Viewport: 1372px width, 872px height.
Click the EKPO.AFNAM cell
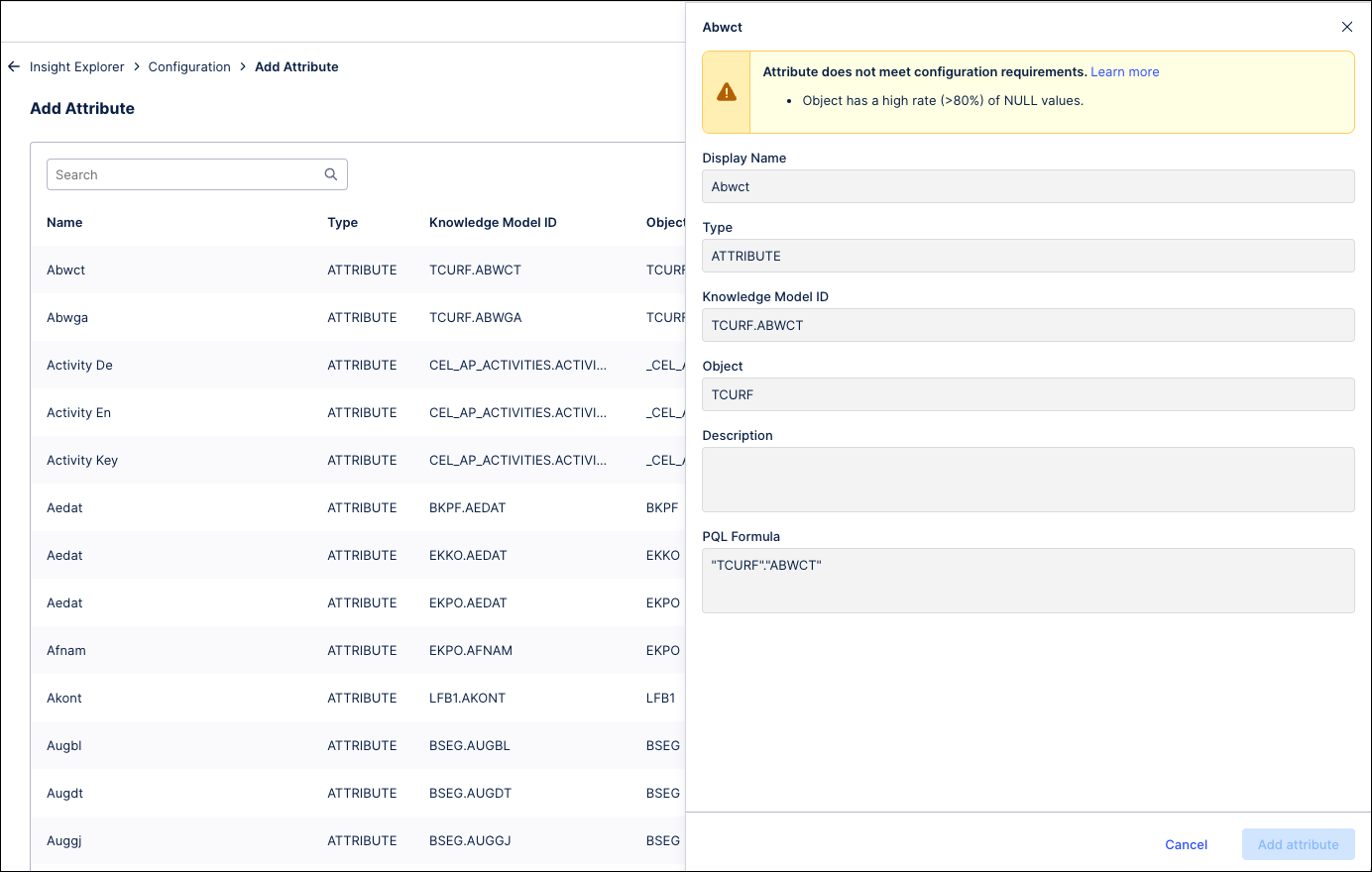click(471, 650)
